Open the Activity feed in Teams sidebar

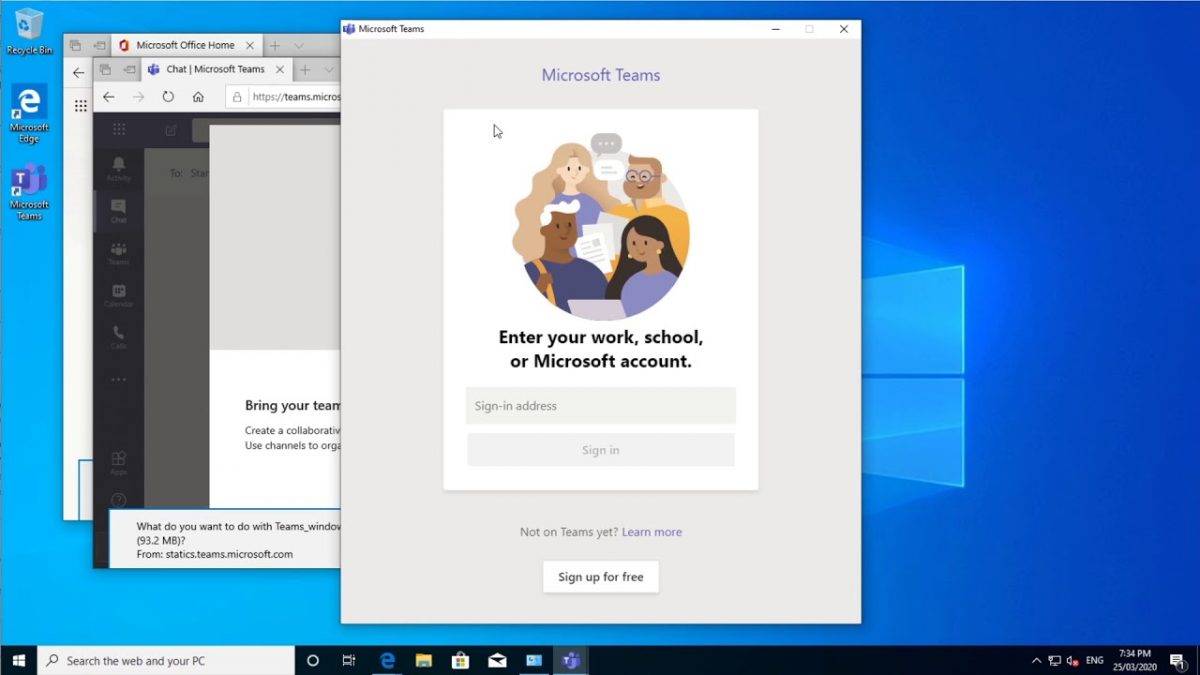(118, 168)
